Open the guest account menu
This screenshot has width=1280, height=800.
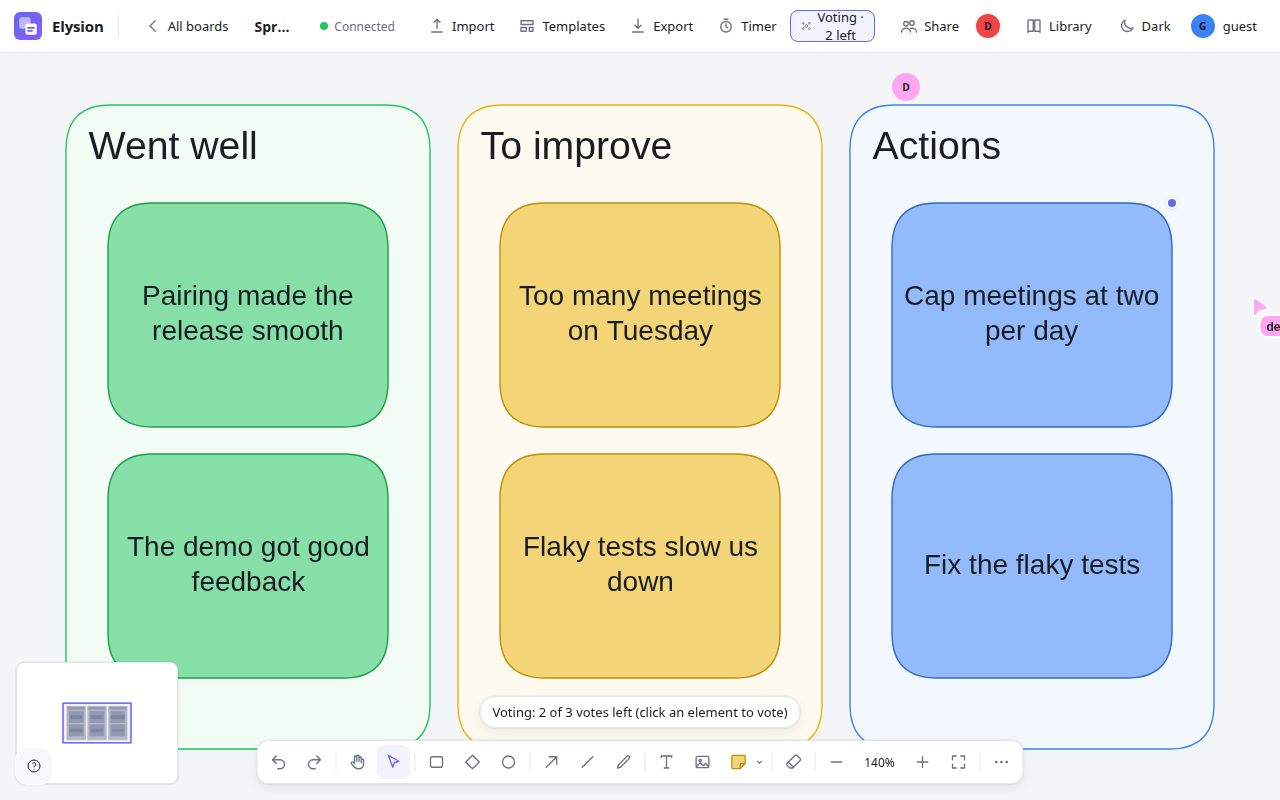(x=1224, y=26)
